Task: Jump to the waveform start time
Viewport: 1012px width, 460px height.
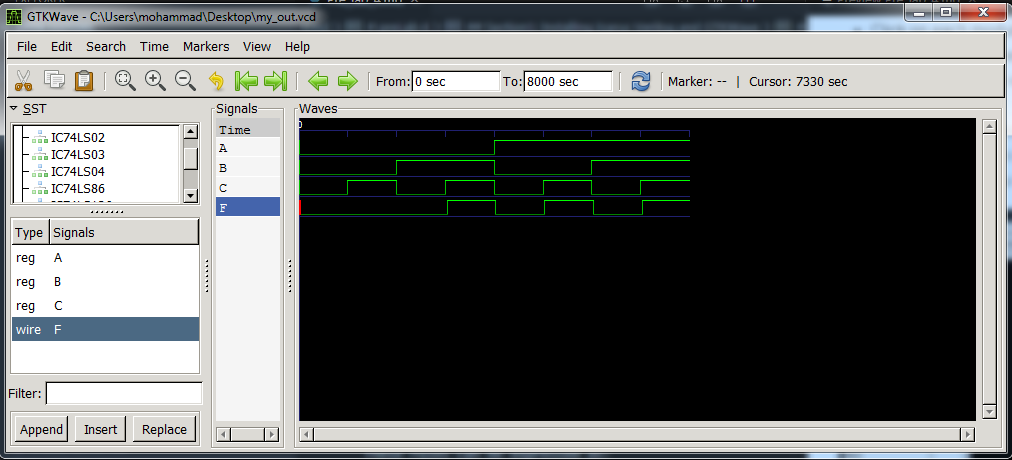Action: coord(246,81)
